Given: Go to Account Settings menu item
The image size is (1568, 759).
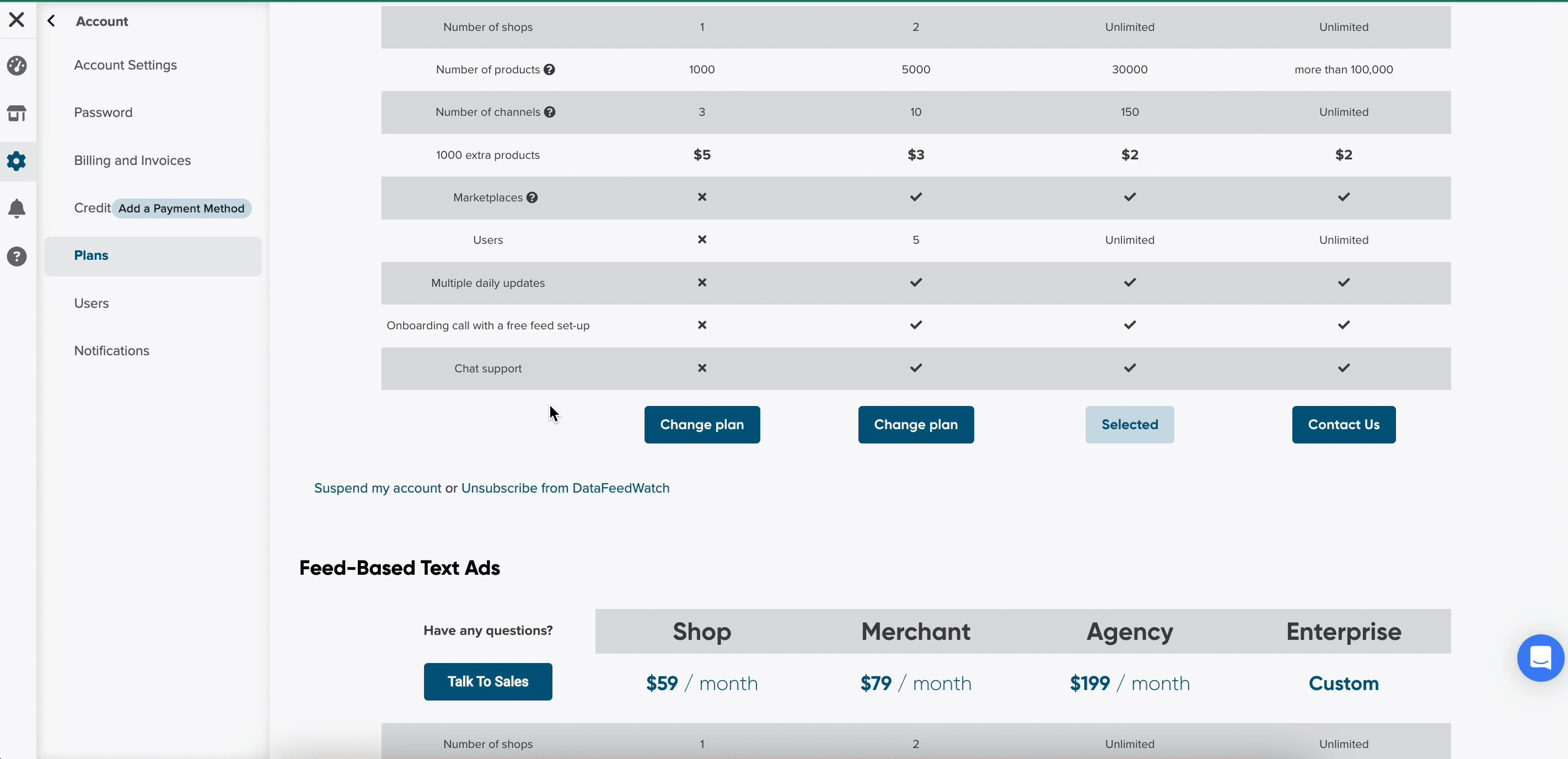Looking at the screenshot, I should pos(125,65).
